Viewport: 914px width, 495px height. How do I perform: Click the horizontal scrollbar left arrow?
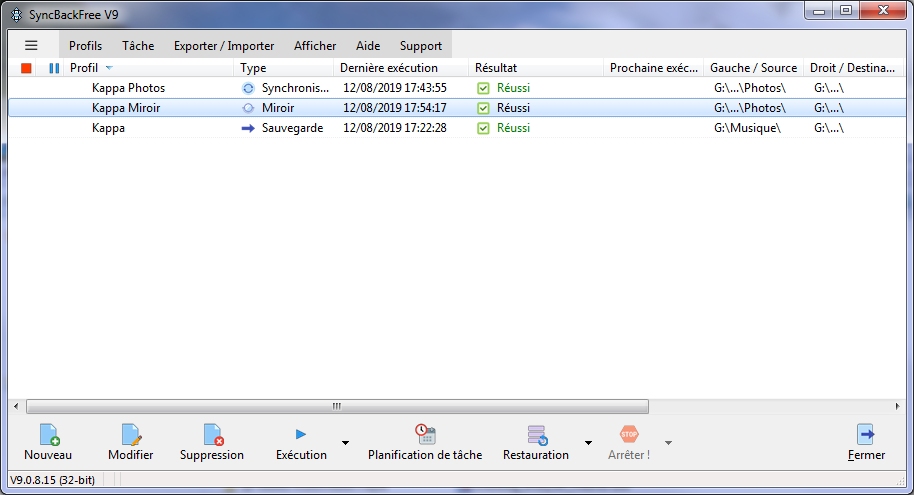coord(16,406)
